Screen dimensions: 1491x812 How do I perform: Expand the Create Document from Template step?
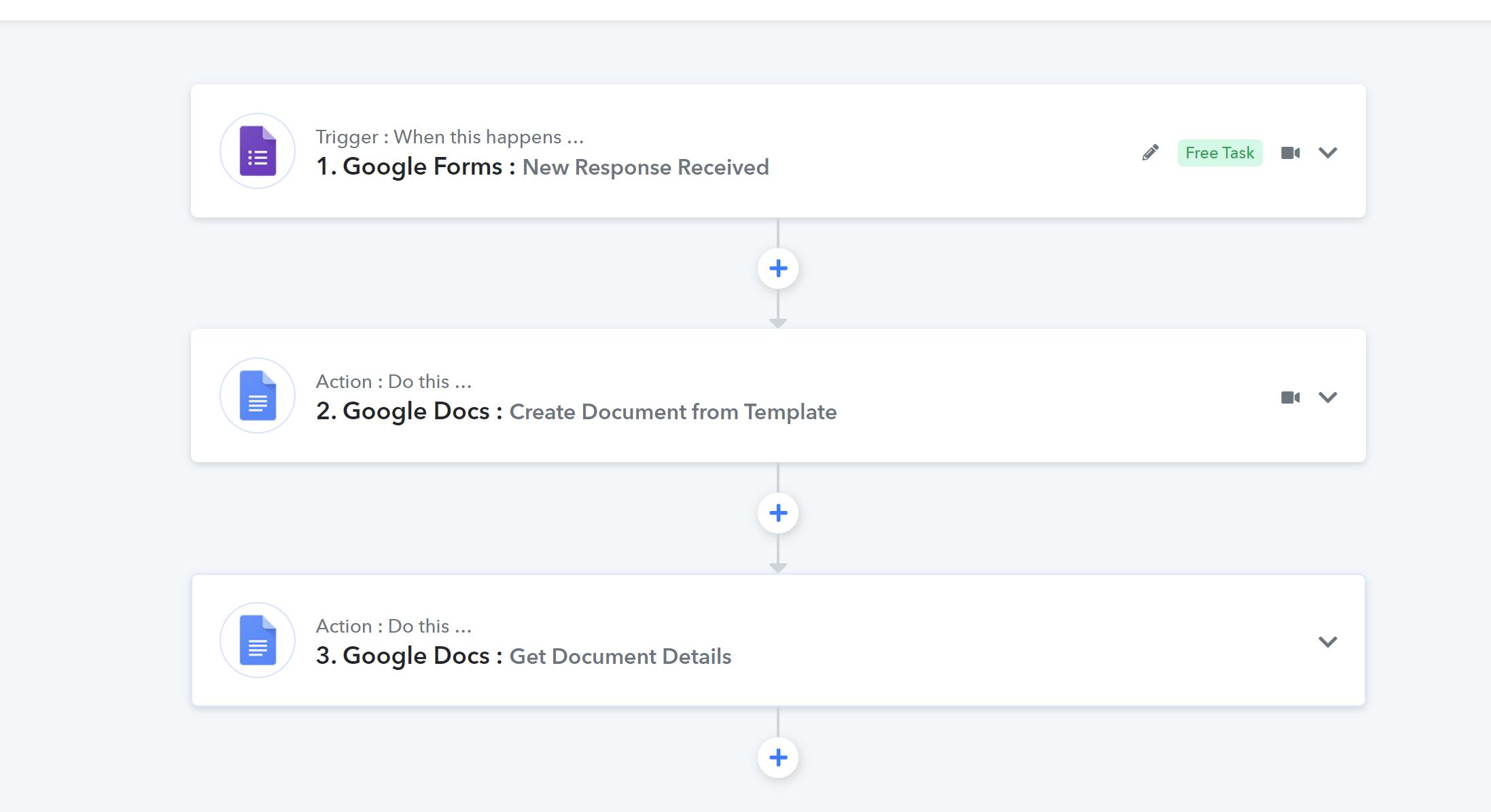click(1328, 398)
